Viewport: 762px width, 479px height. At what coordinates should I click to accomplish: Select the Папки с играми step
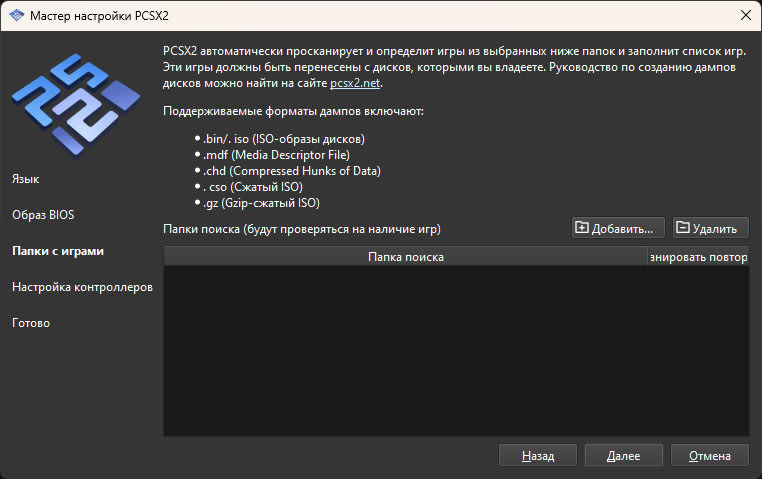(x=58, y=251)
